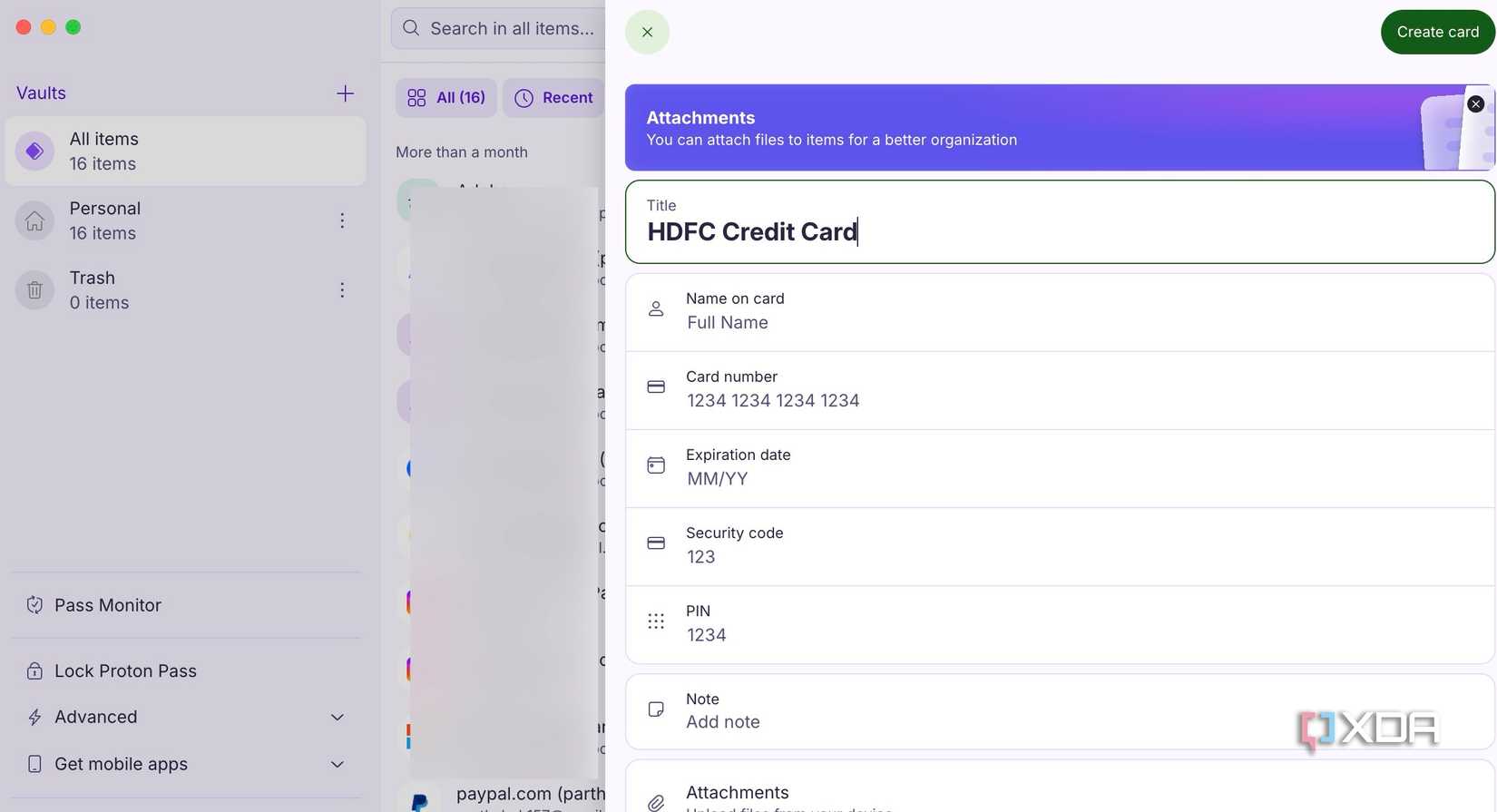Click the Security code field
This screenshot has height=812, width=1497.
pyautogui.click(x=1060, y=546)
